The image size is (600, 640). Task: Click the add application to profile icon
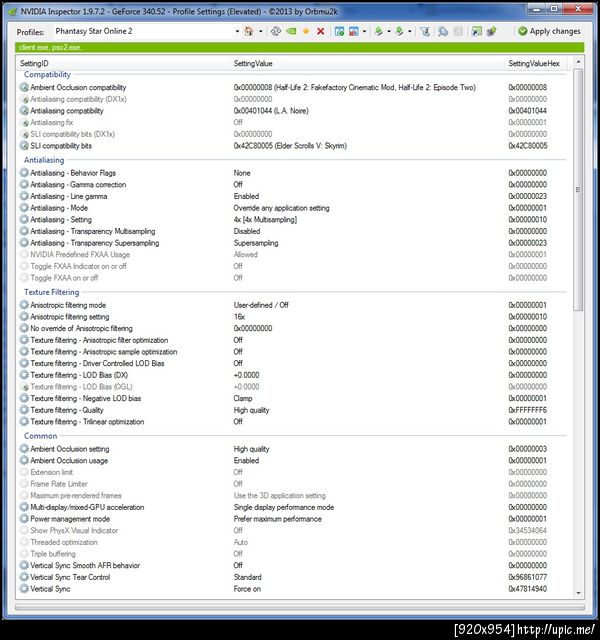tap(339, 31)
